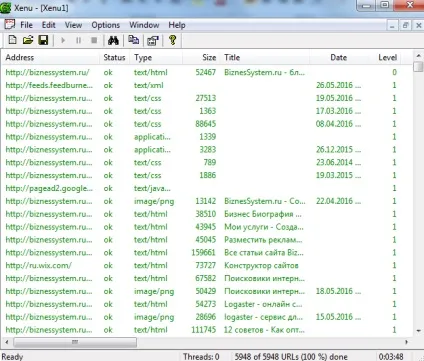Select the date 17.03.2016 cell
Viewport: 424px width, 361px height.
tap(338, 111)
